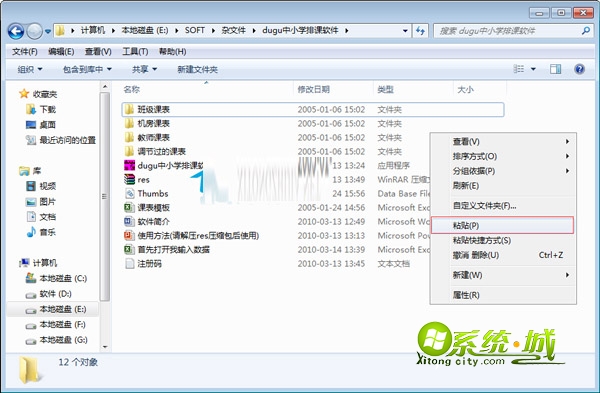Select the dugu中小学排课软件 application file
This screenshot has width=600, height=393.
(164, 165)
